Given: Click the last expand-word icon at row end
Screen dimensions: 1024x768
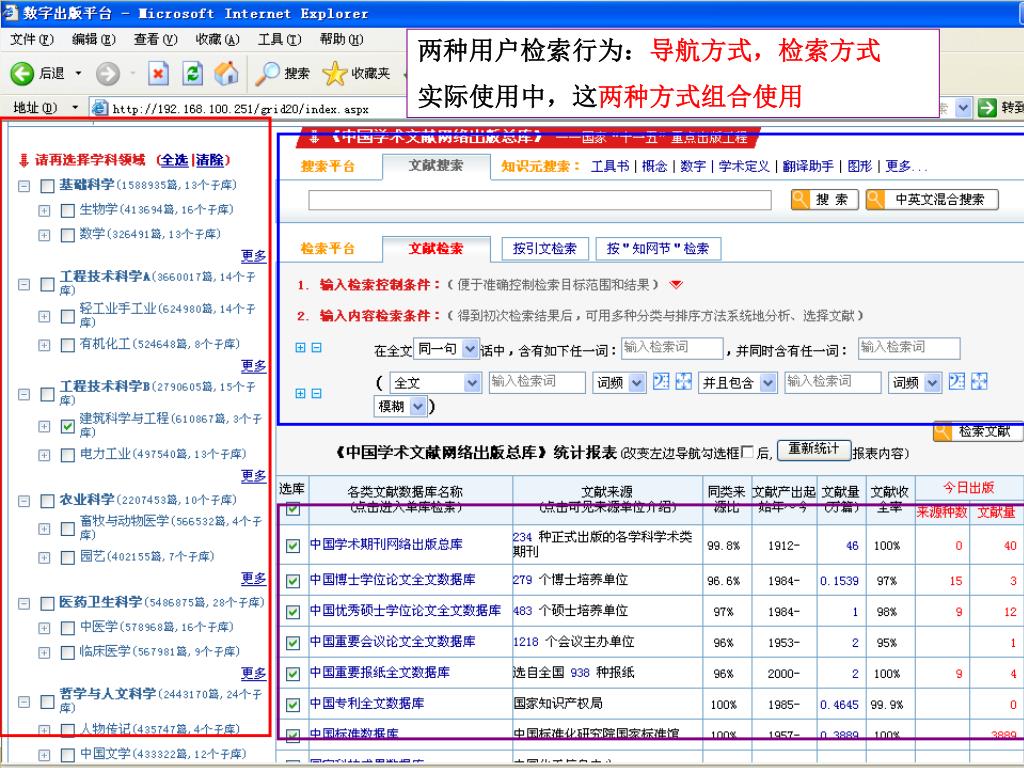Looking at the screenshot, I should pos(979,381).
